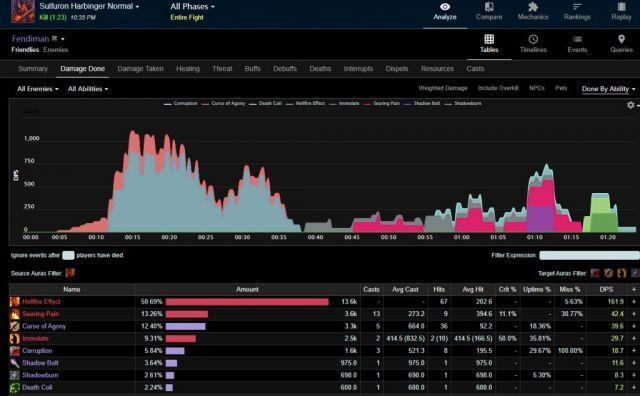This screenshot has width=640, height=396.
Task: Open the All Phases dropdown
Action: click(x=192, y=7)
